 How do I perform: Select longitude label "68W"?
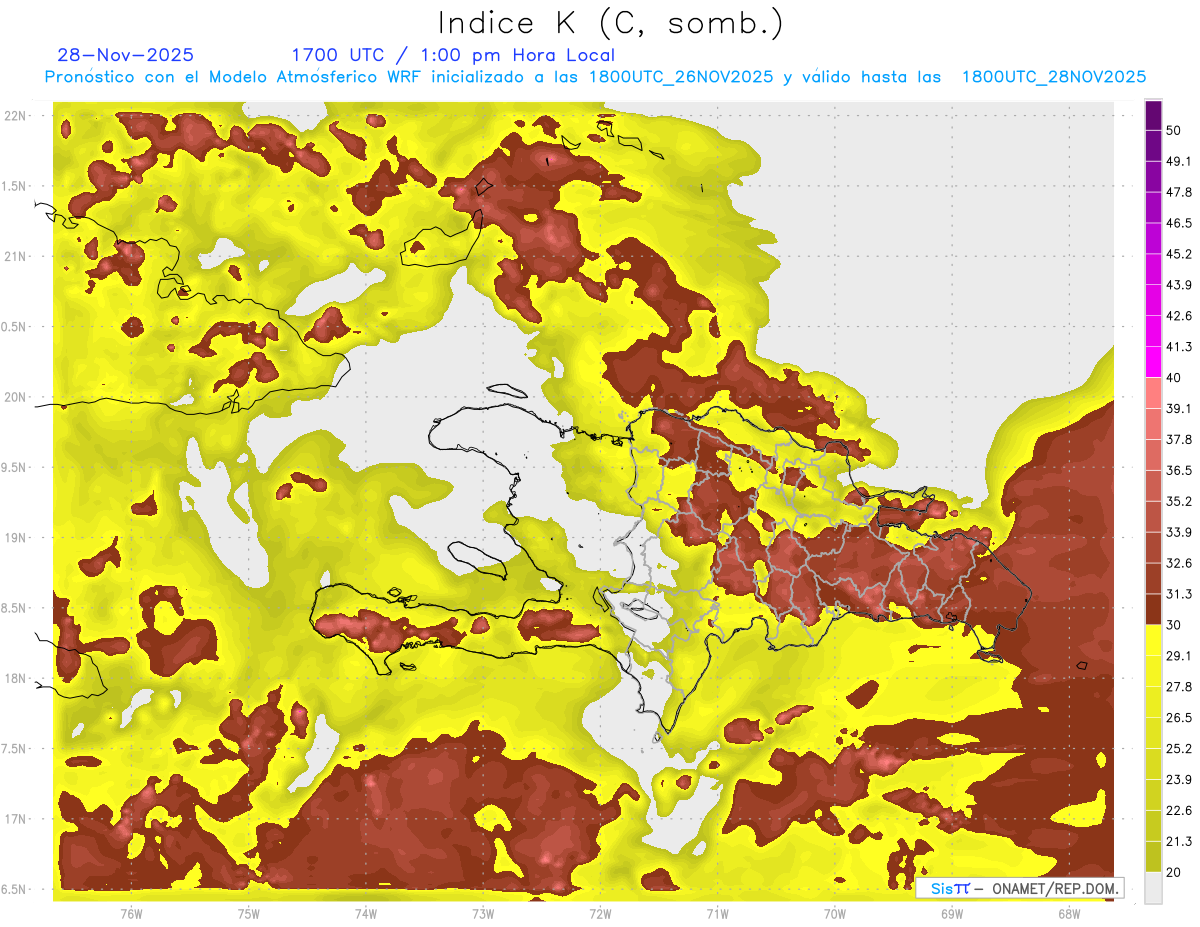click(1069, 913)
